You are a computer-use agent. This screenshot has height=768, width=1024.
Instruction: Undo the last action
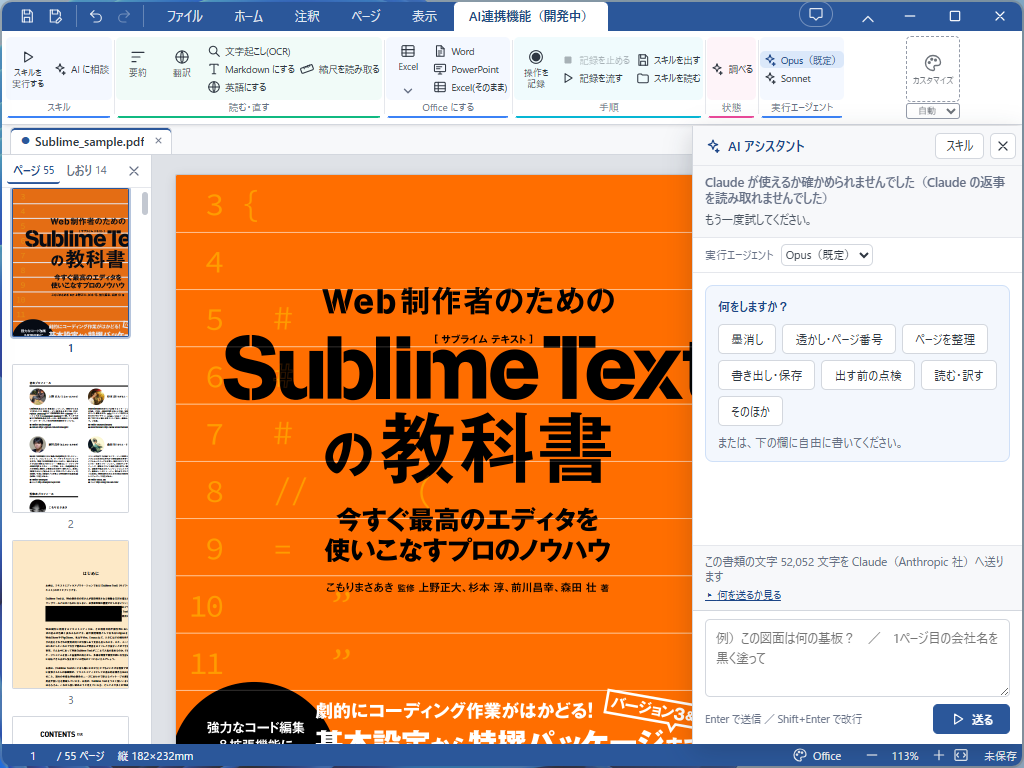click(x=96, y=16)
